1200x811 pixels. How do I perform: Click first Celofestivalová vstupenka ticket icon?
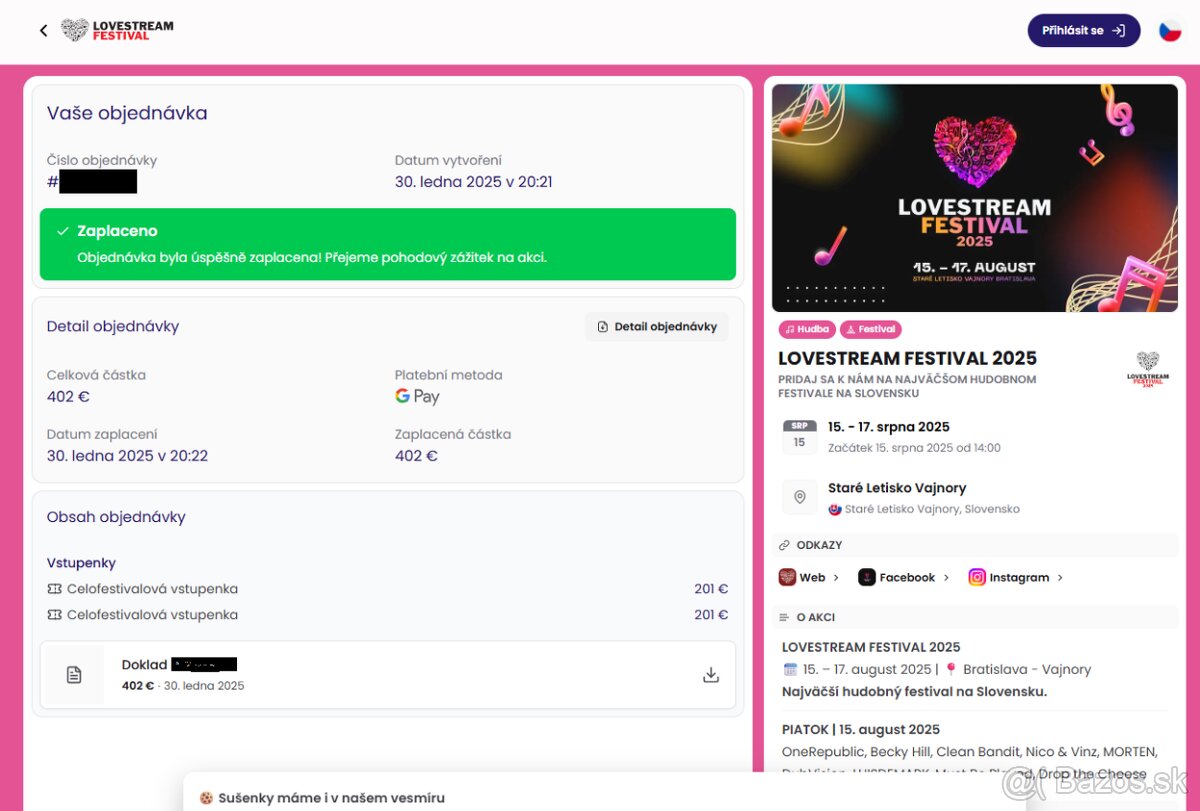click(54, 589)
